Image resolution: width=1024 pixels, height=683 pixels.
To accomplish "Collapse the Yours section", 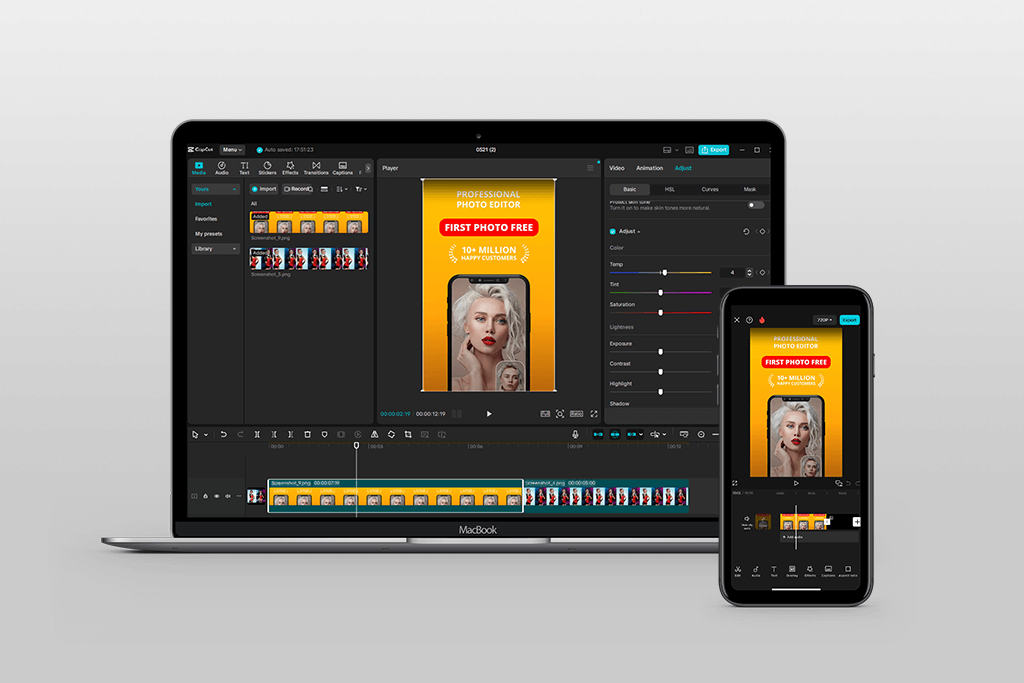I will pos(216,189).
